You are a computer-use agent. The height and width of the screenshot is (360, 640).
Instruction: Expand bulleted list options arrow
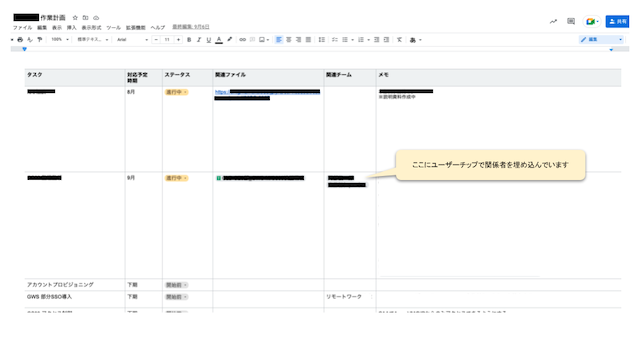click(352, 40)
